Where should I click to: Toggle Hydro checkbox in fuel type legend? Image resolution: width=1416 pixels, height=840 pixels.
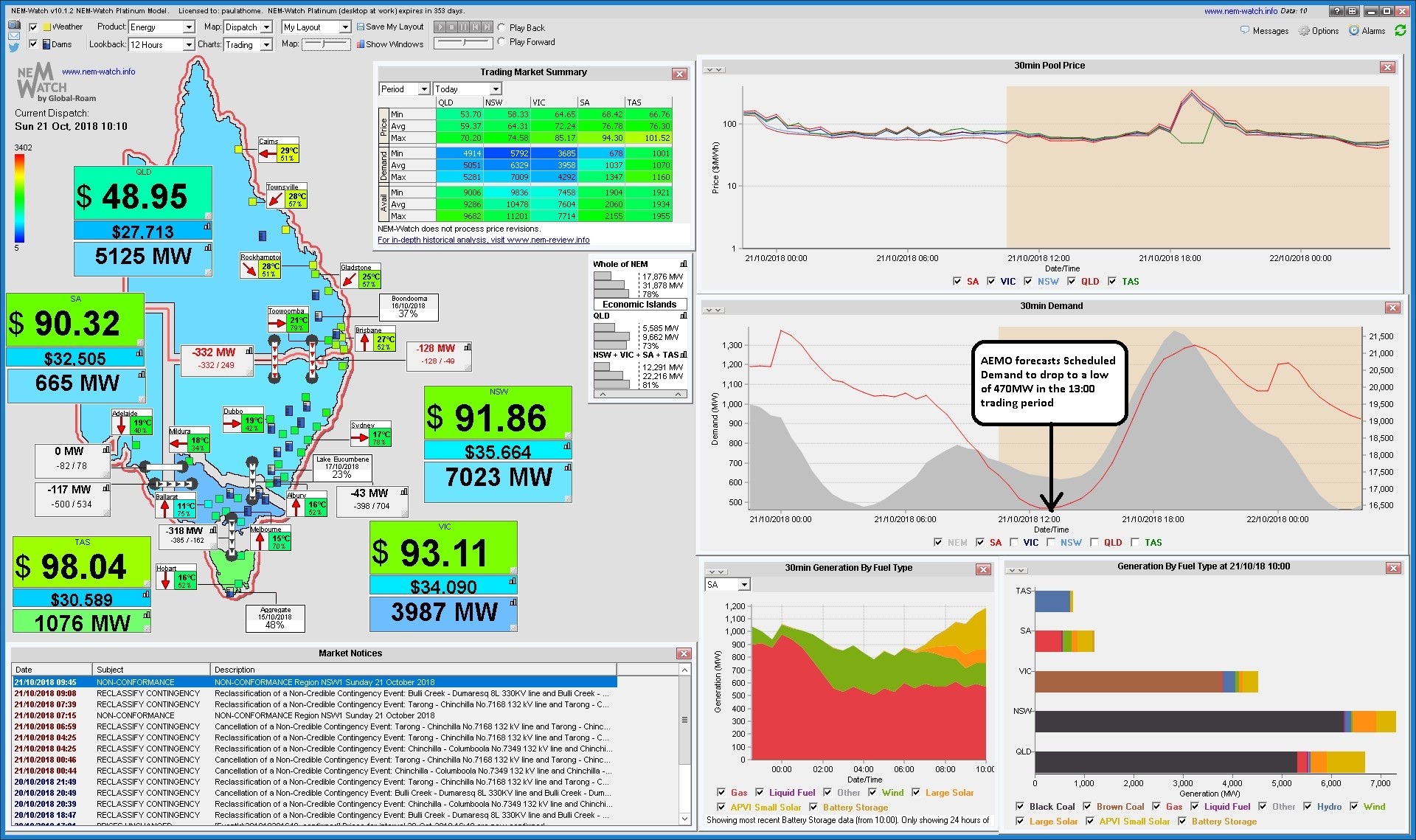[1308, 806]
